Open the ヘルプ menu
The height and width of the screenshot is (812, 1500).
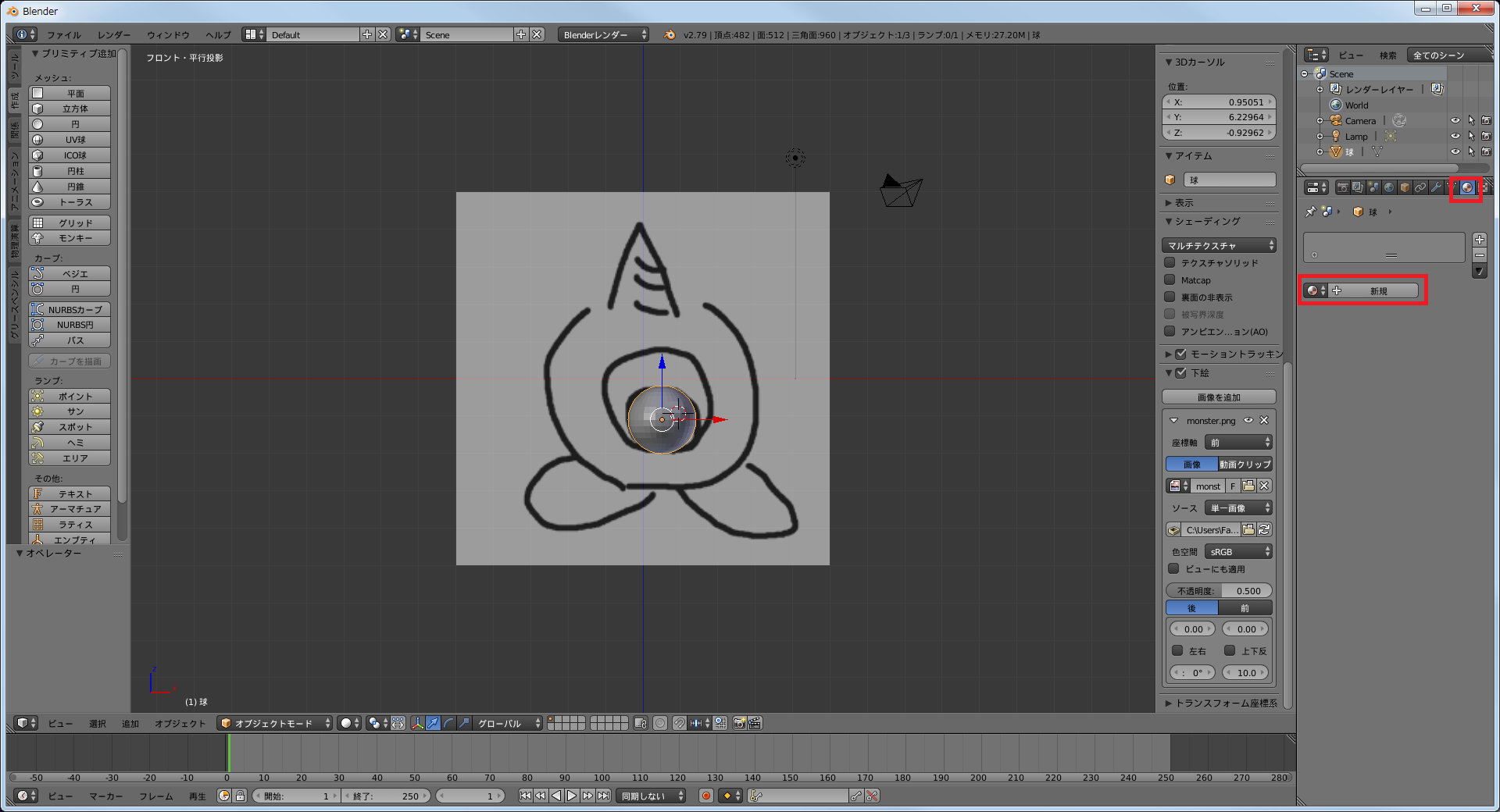pos(218,35)
